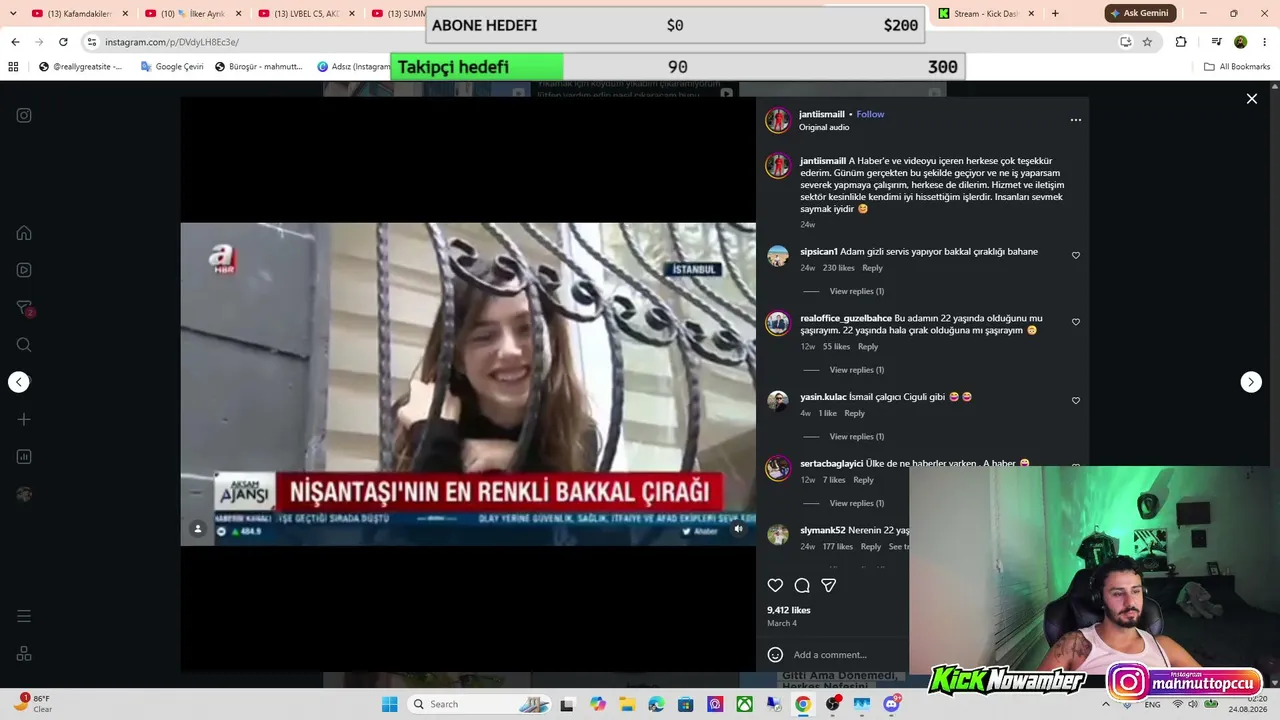
Task: Like sipsican1's comment
Action: (1076, 256)
